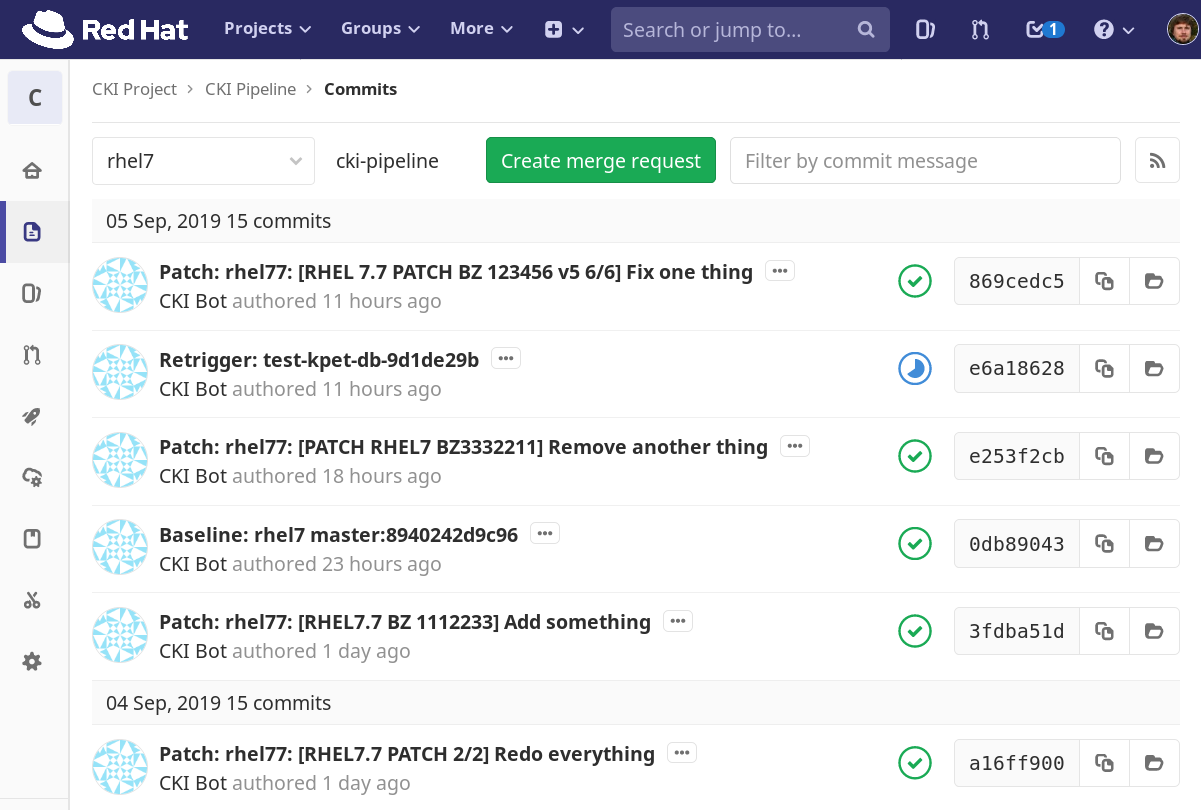The height and width of the screenshot is (810, 1201).
Task: Open Operations icon in sidebar
Action: click(x=32, y=478)
